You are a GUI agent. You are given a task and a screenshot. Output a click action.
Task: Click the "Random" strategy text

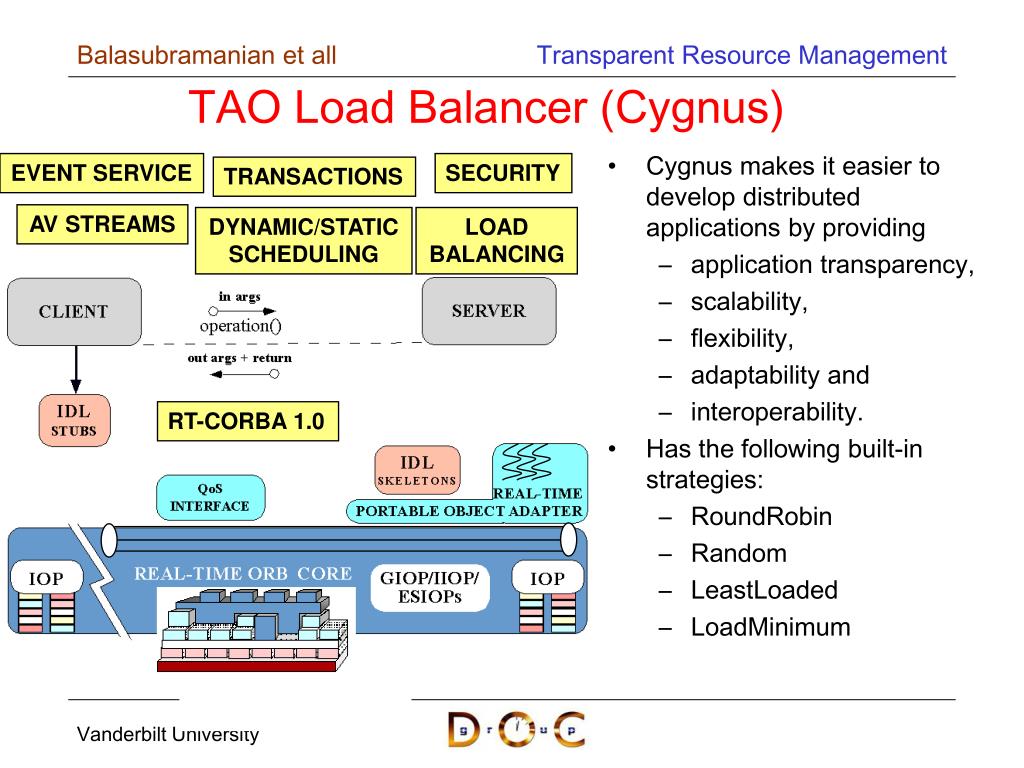pos(739,554)
